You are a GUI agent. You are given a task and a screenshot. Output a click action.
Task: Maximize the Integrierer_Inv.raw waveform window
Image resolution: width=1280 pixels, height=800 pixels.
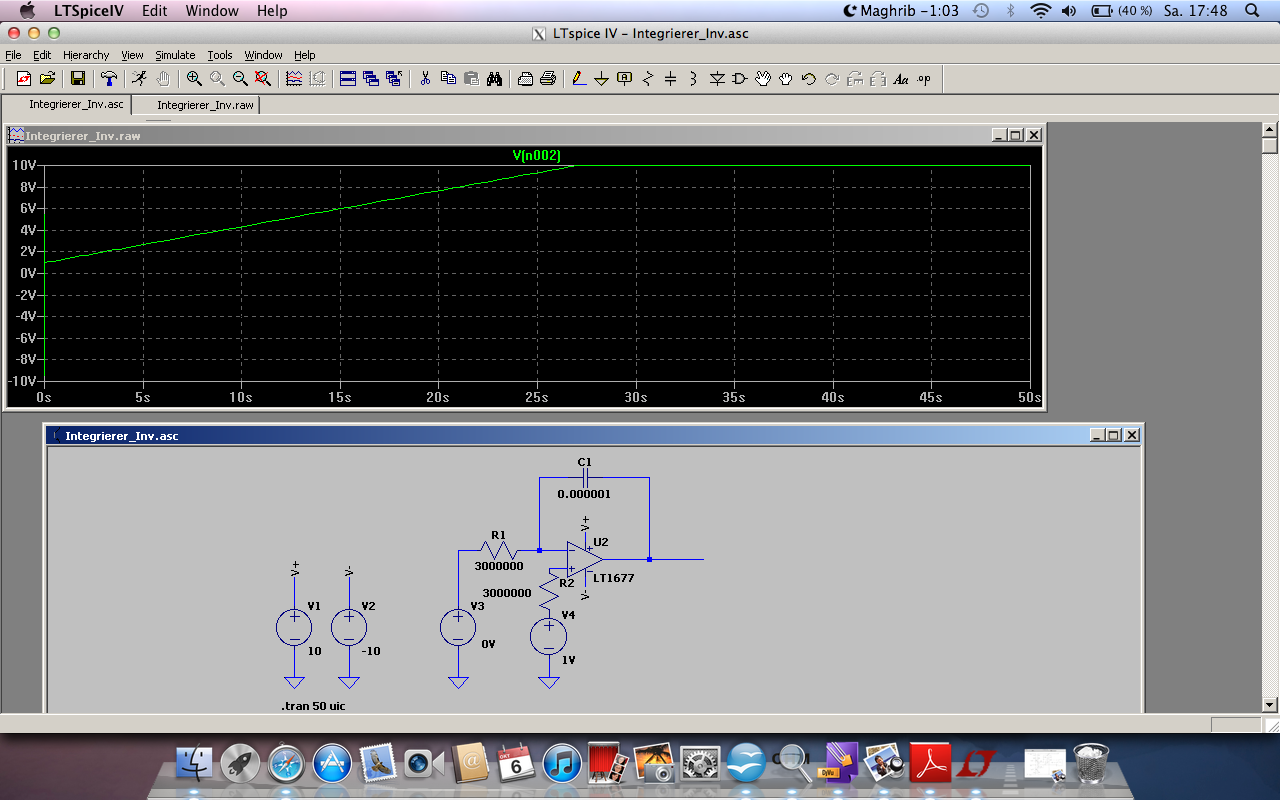[x=1016, y=135]
